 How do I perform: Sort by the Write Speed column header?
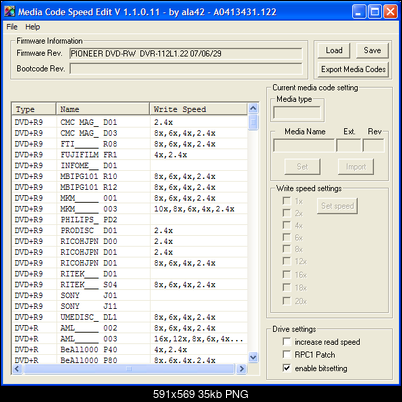198,109
